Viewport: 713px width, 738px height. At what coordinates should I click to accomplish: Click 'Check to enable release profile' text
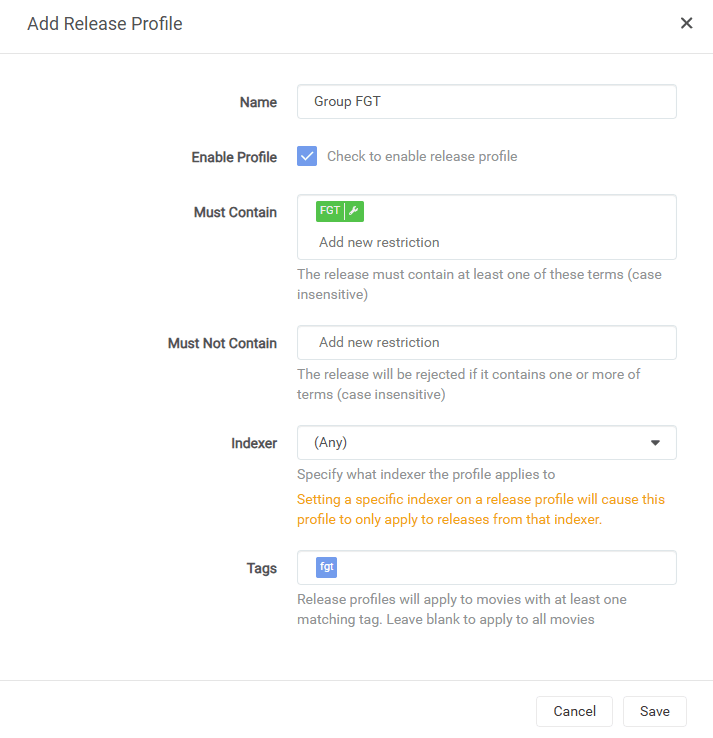tap(422, 156)
